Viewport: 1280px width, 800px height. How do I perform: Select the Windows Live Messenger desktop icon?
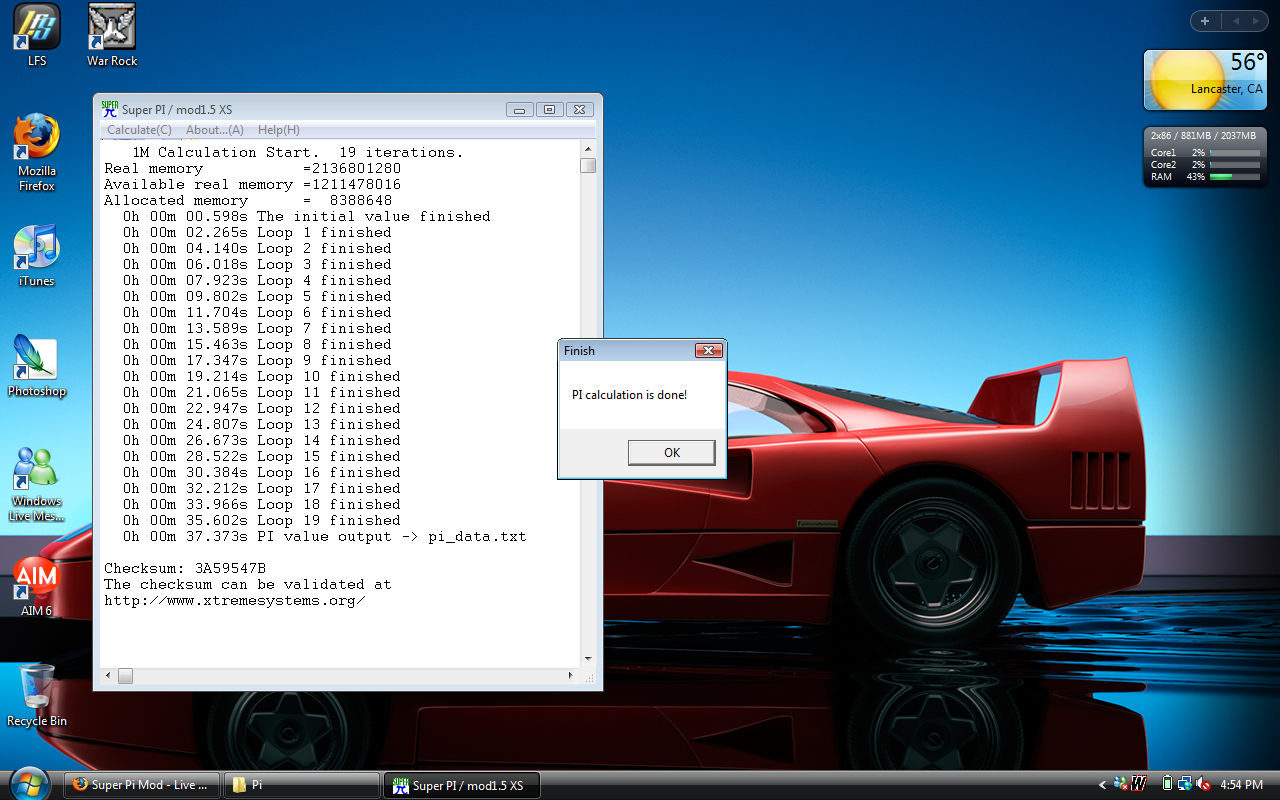coord(37,484)
